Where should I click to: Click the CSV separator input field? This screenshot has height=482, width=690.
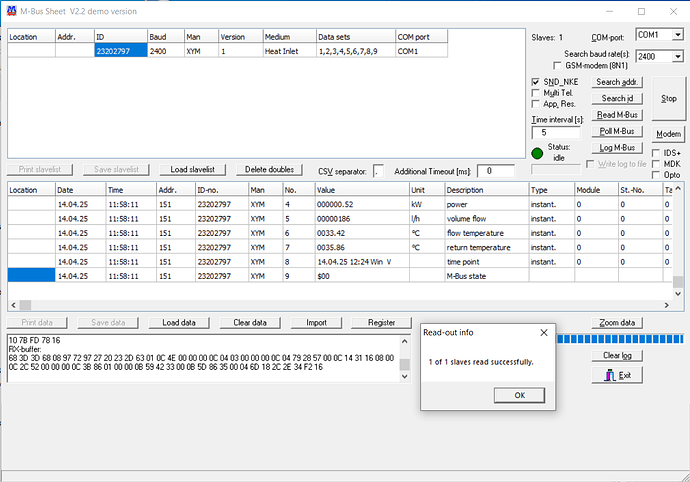point(378,171)
